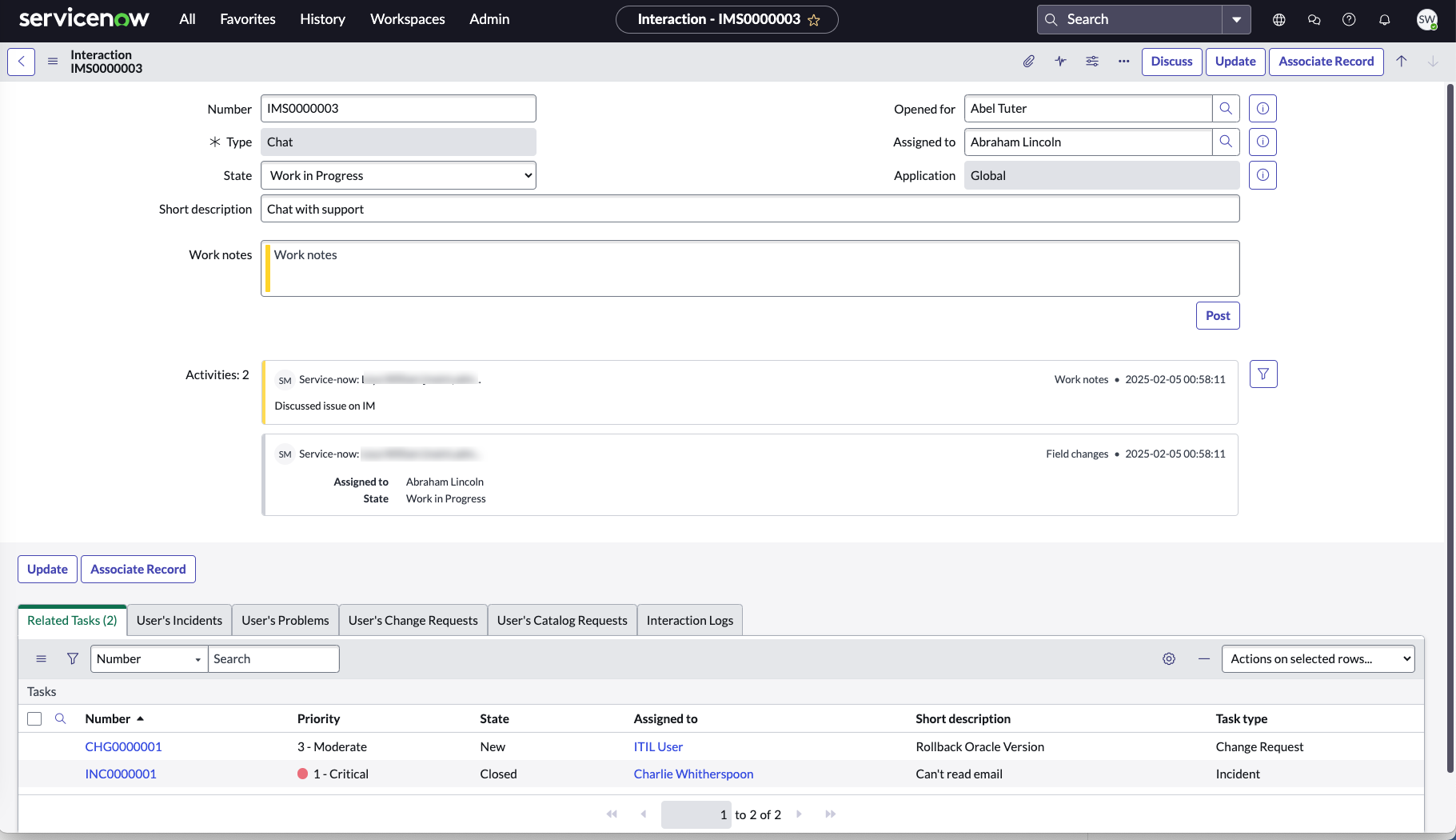Go to last page of Tasks list
1456x840 pixels.
tap(831, 814)
